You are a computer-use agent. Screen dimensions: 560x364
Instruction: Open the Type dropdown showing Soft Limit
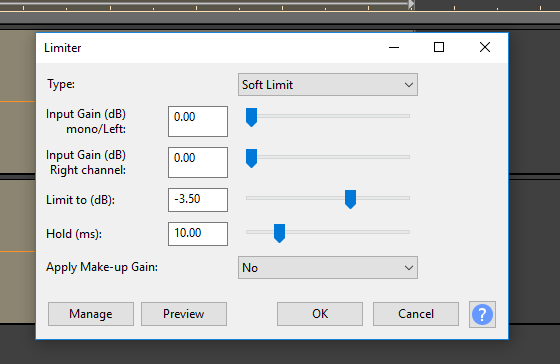[328, 85]
